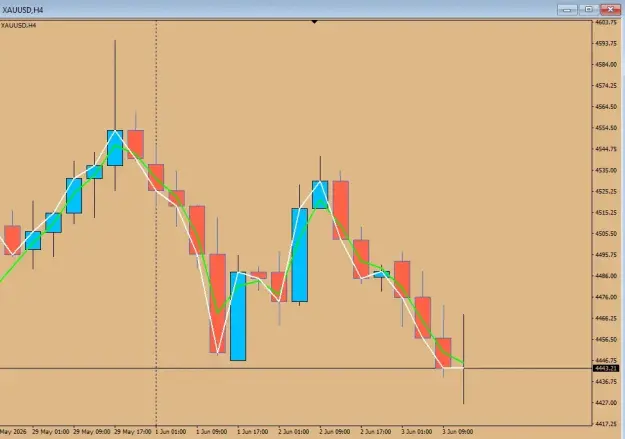
Task: Click the 29 May 01:00 time label
Action: pos(51,432)
